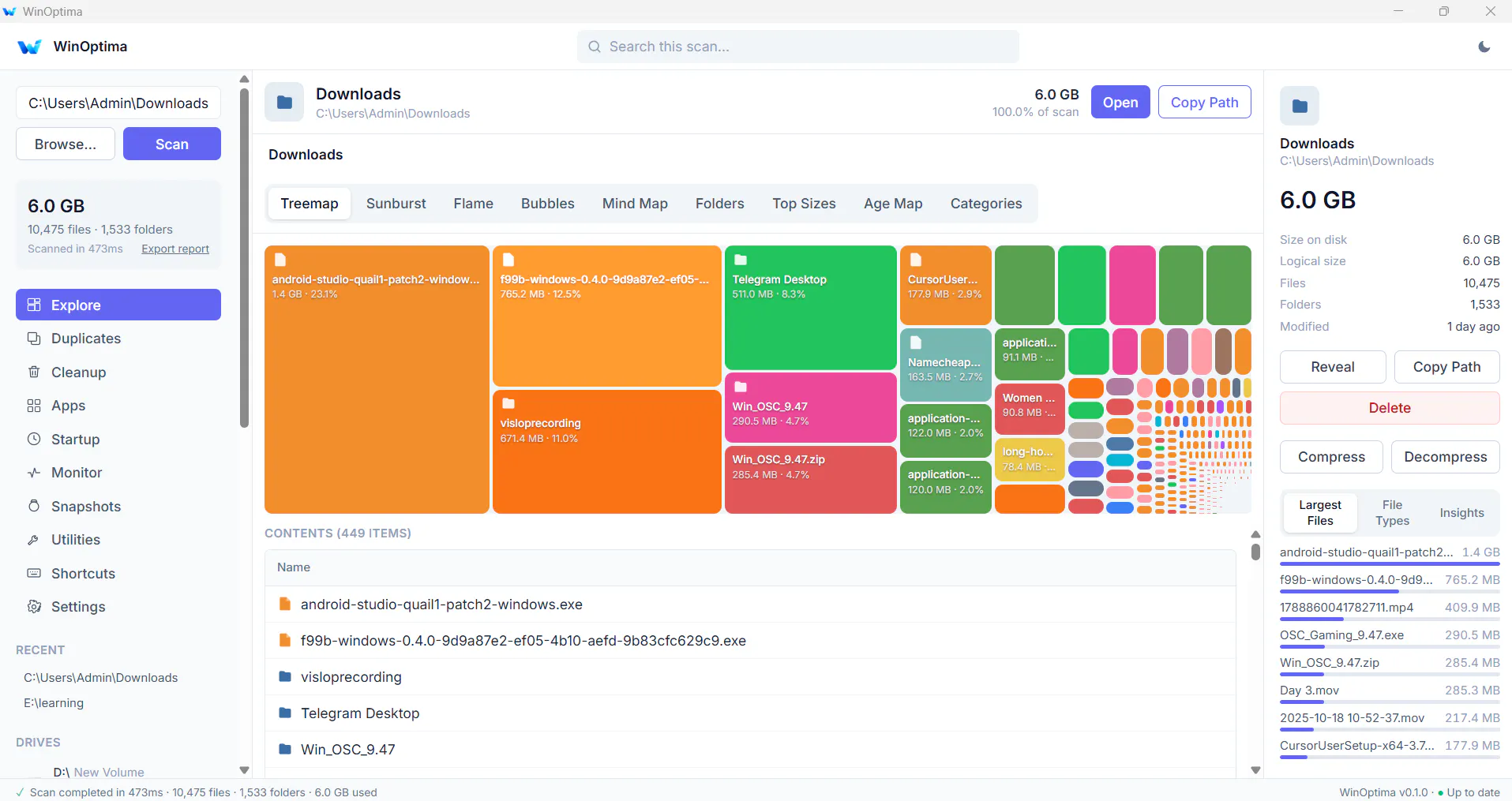Click the Decompress button

pyautogui.click(x=1446, y=457)
